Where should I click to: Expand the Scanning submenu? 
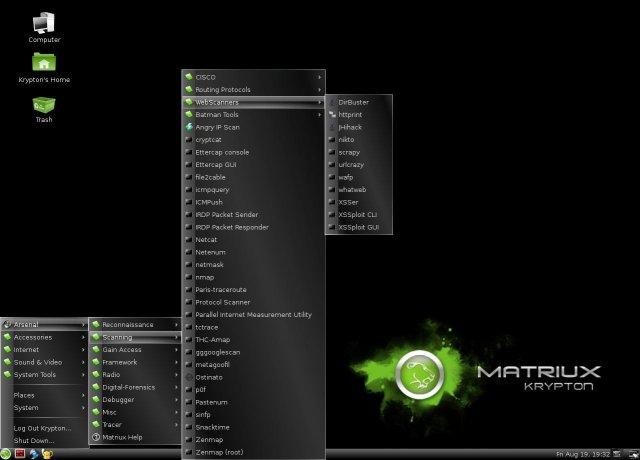pos(135,337)
